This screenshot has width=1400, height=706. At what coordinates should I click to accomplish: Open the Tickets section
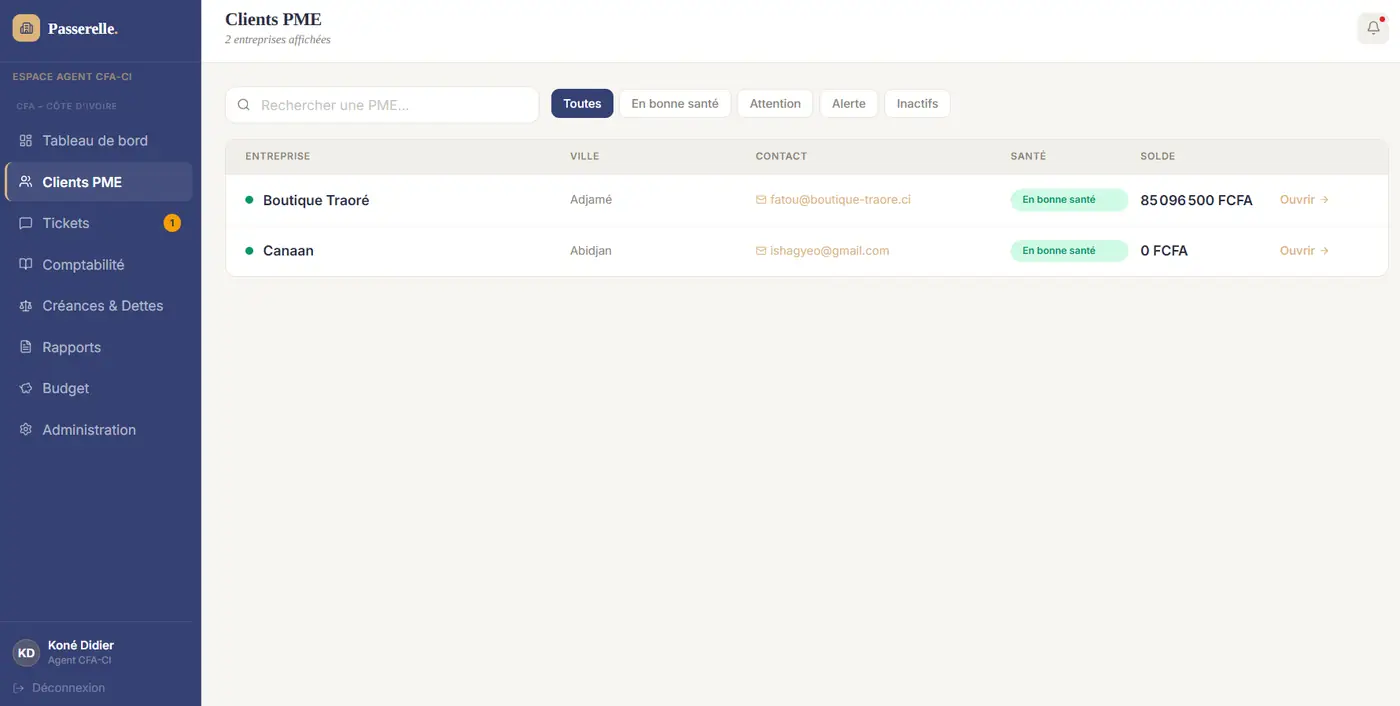(x=99, y=223)
